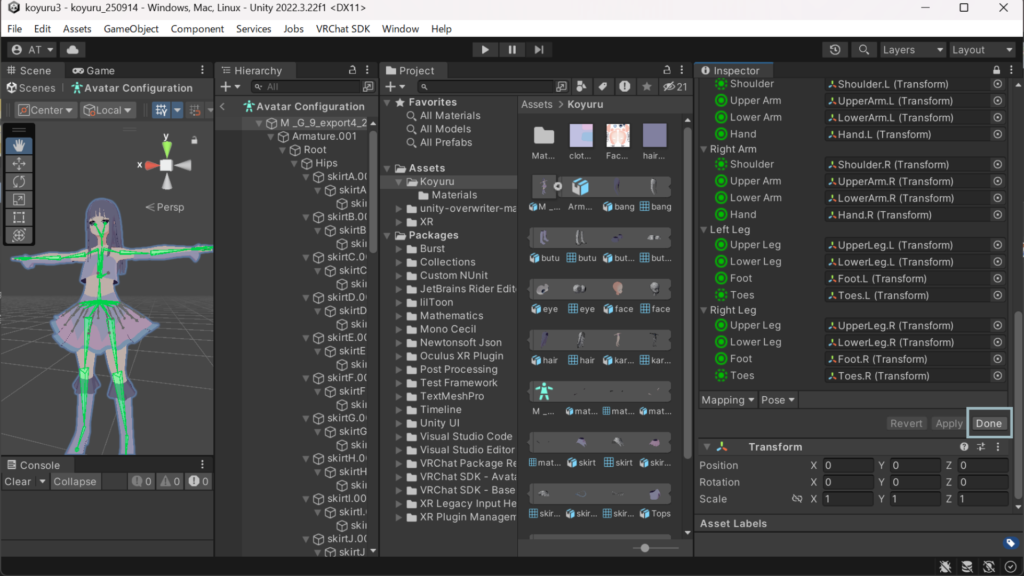Open the Mapping dropdown
This screenshot has width=1024, height=576.
pyautogui.click(x=728, y=400)
